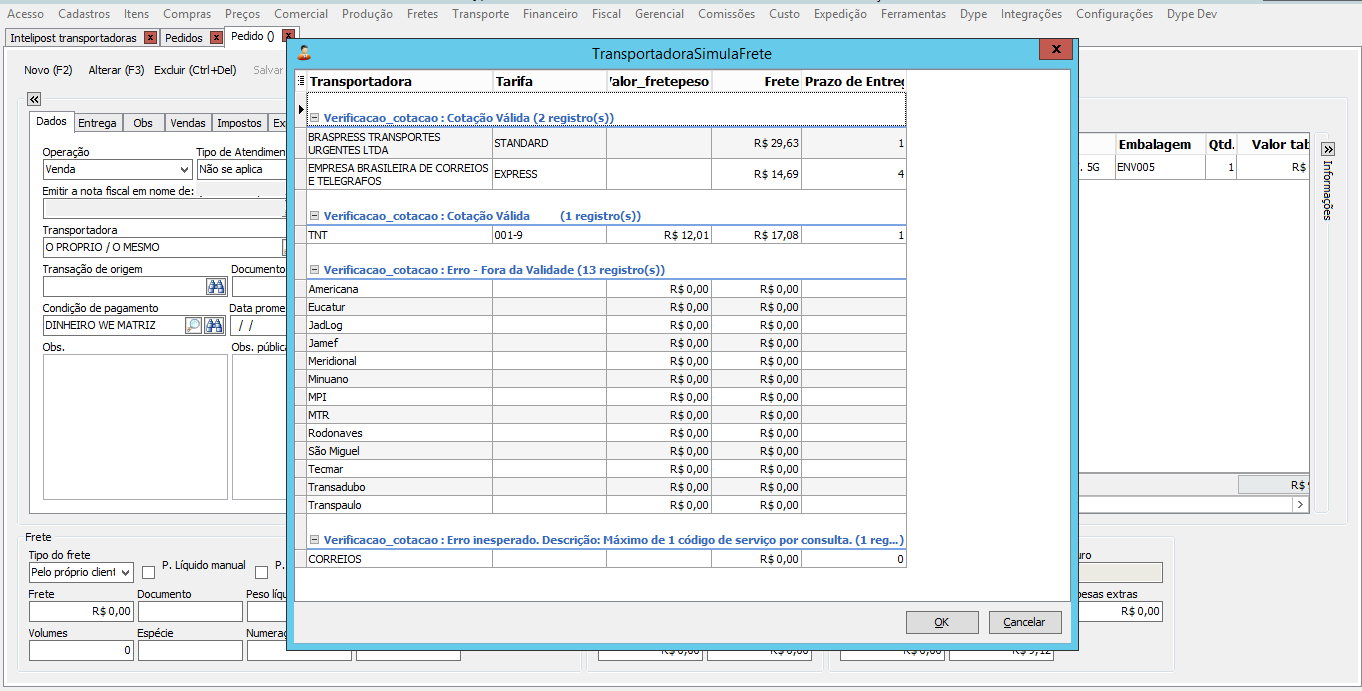The width and height of the screenshot is (1362, 691).
Task: Open the Financeiro menu
Action: 550,14
